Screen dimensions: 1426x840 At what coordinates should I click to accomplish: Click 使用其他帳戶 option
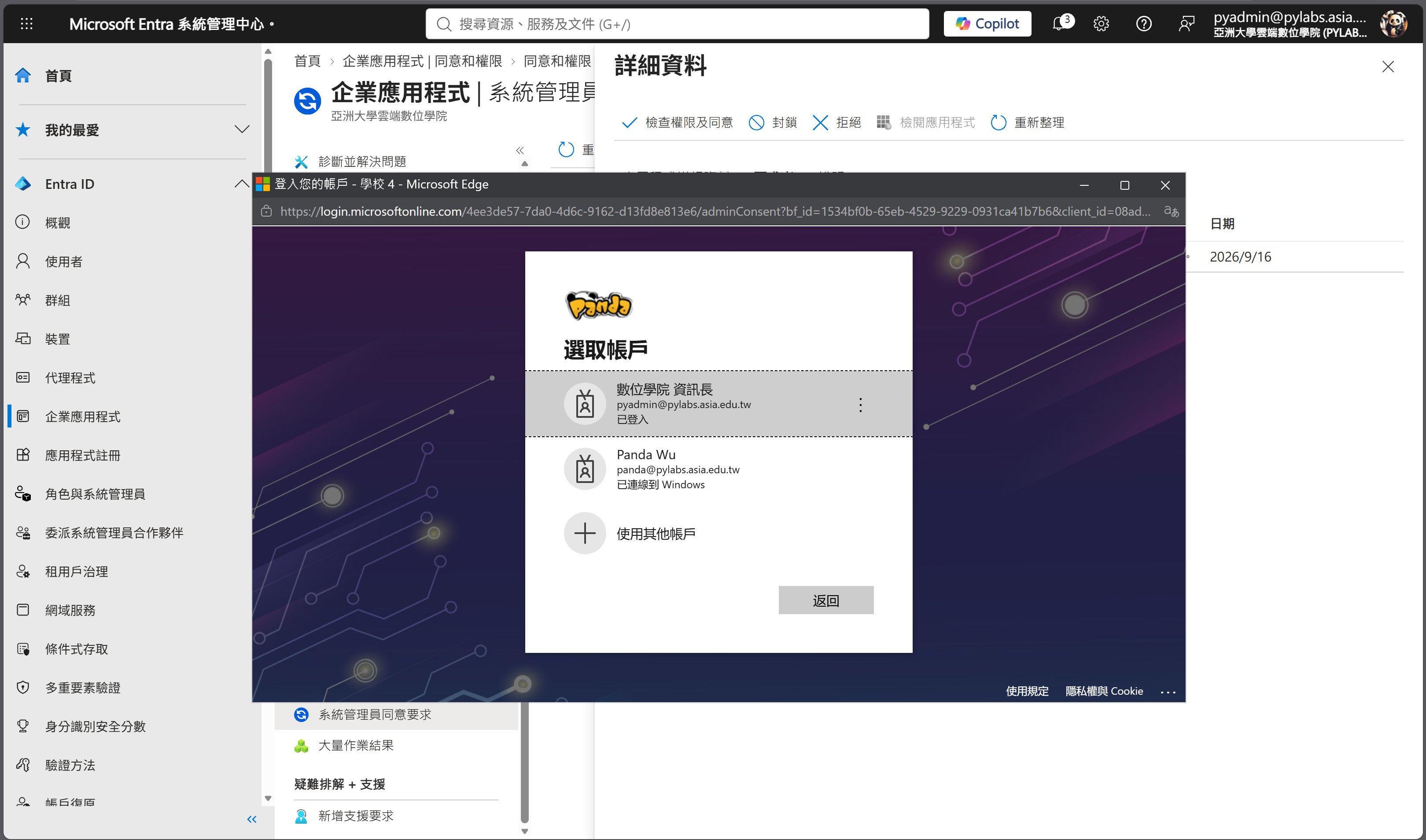(x=719, y=533)
